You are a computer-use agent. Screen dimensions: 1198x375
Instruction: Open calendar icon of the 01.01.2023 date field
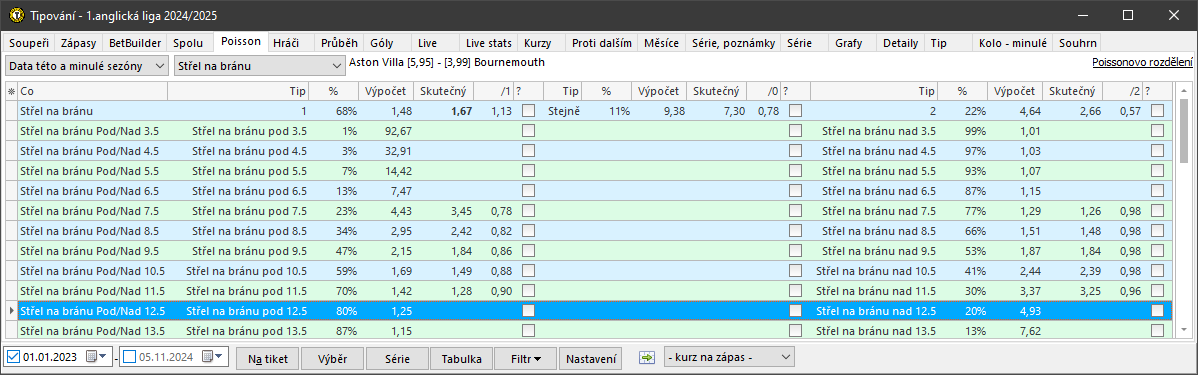(x=92, y=357)
